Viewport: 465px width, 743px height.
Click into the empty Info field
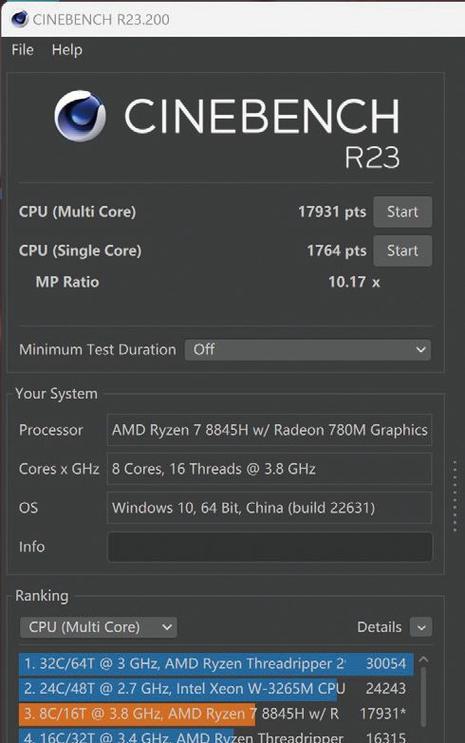click(270, 547)
